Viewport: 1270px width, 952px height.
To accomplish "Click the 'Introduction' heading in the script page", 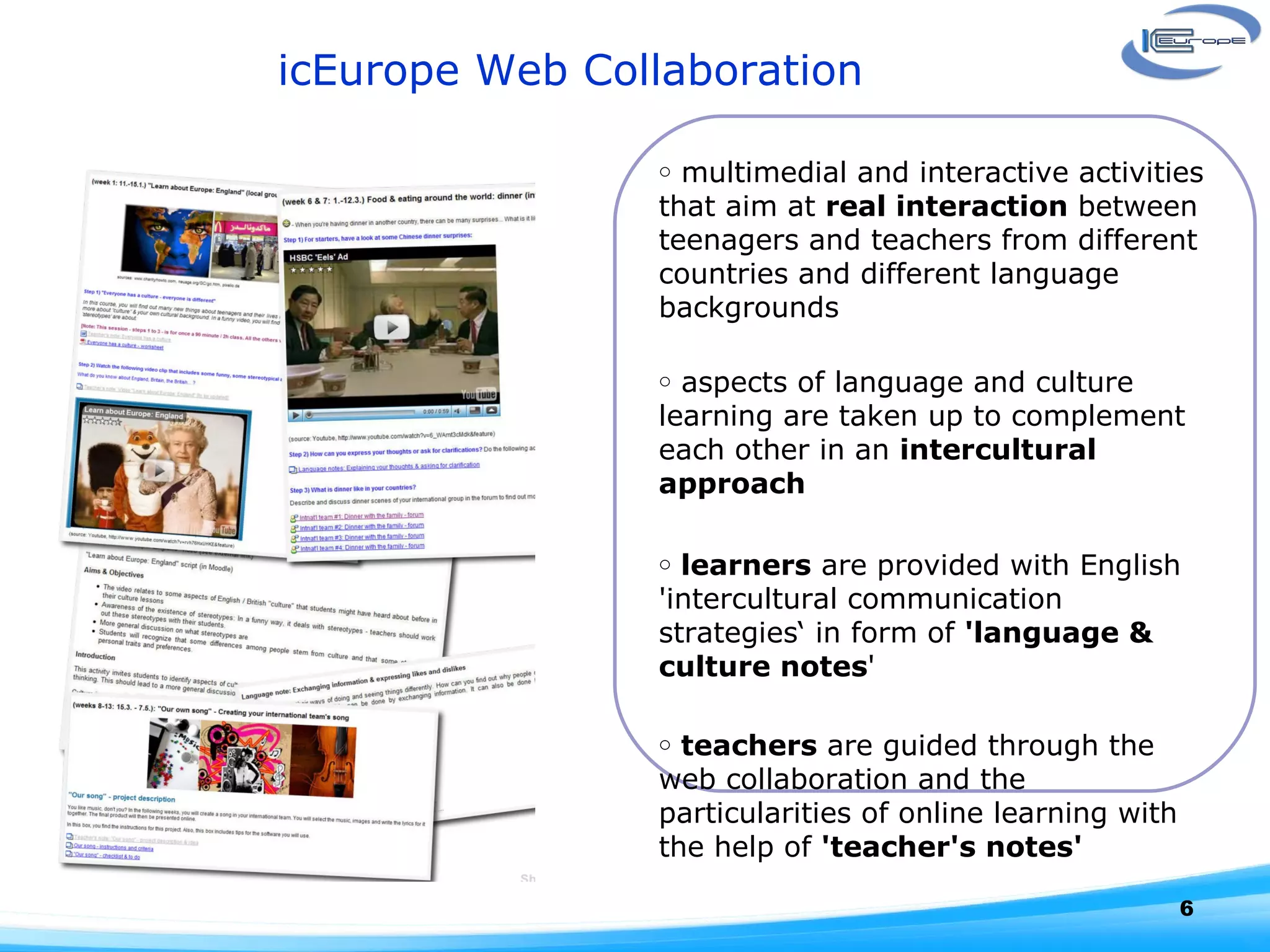I will click(x=95, y=656).
